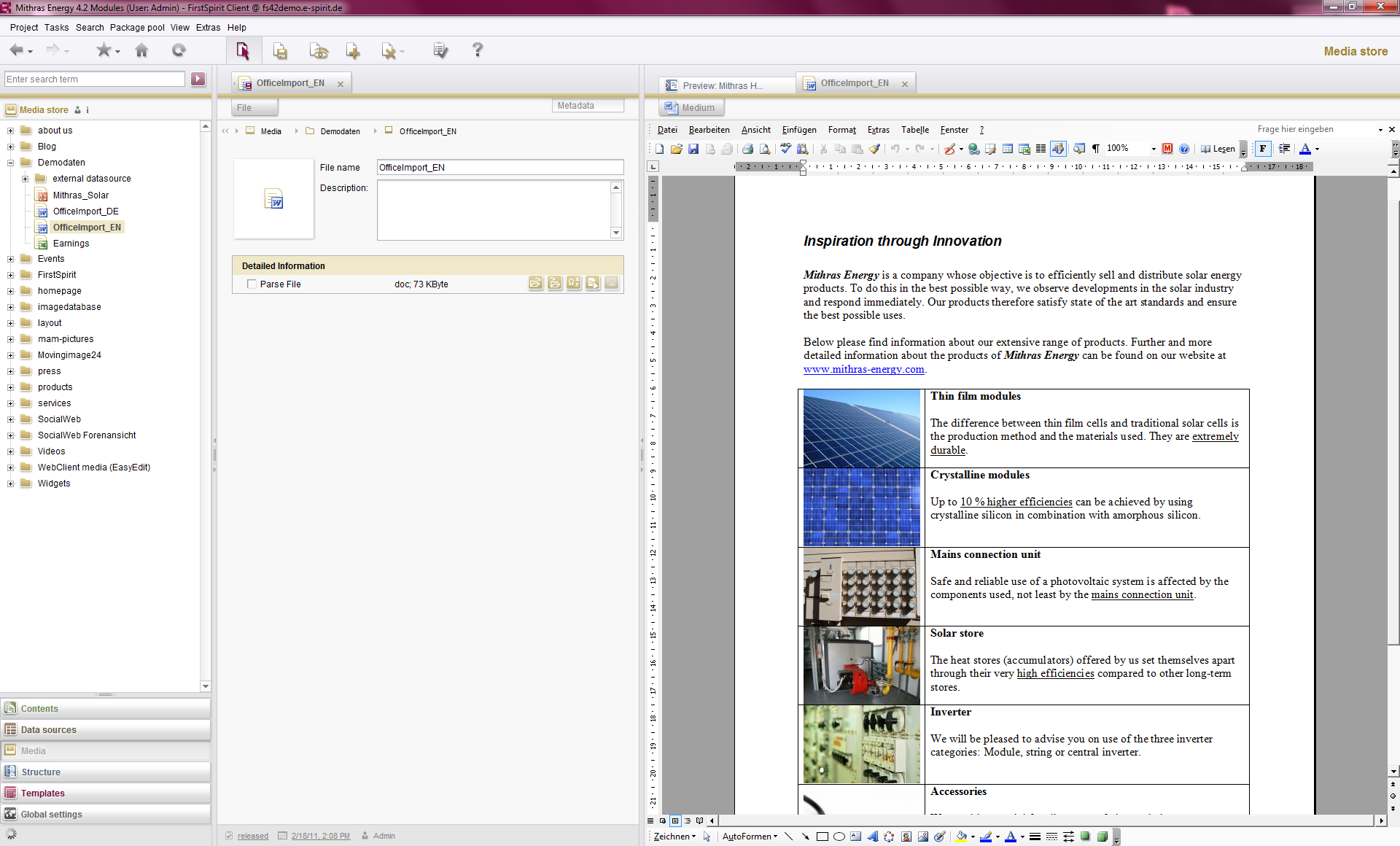Click in the search term field
Screen dimensions: 1400x846
pyautogui.click(x=95, y=79)
